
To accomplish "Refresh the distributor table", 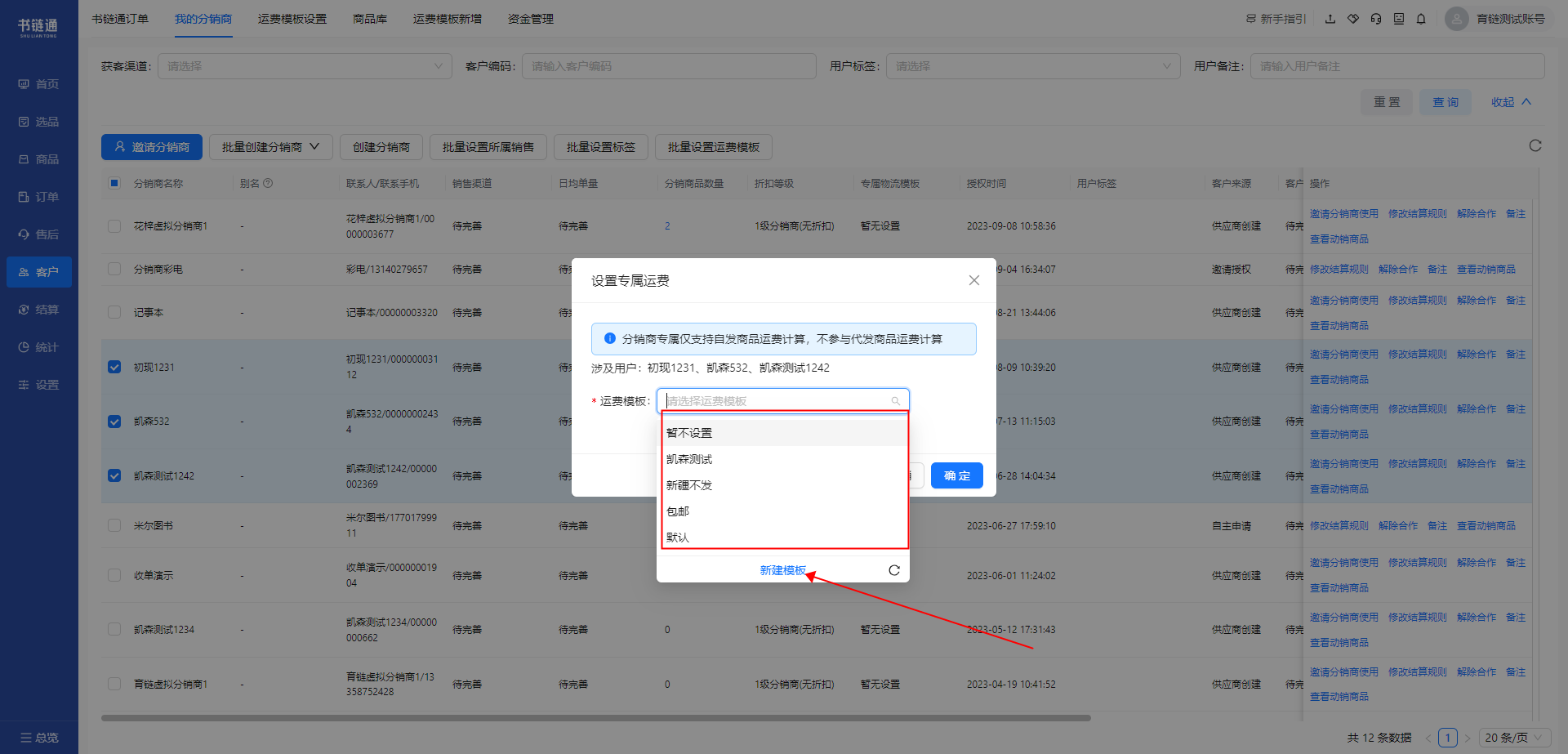I will click(x=1535, y=145).
